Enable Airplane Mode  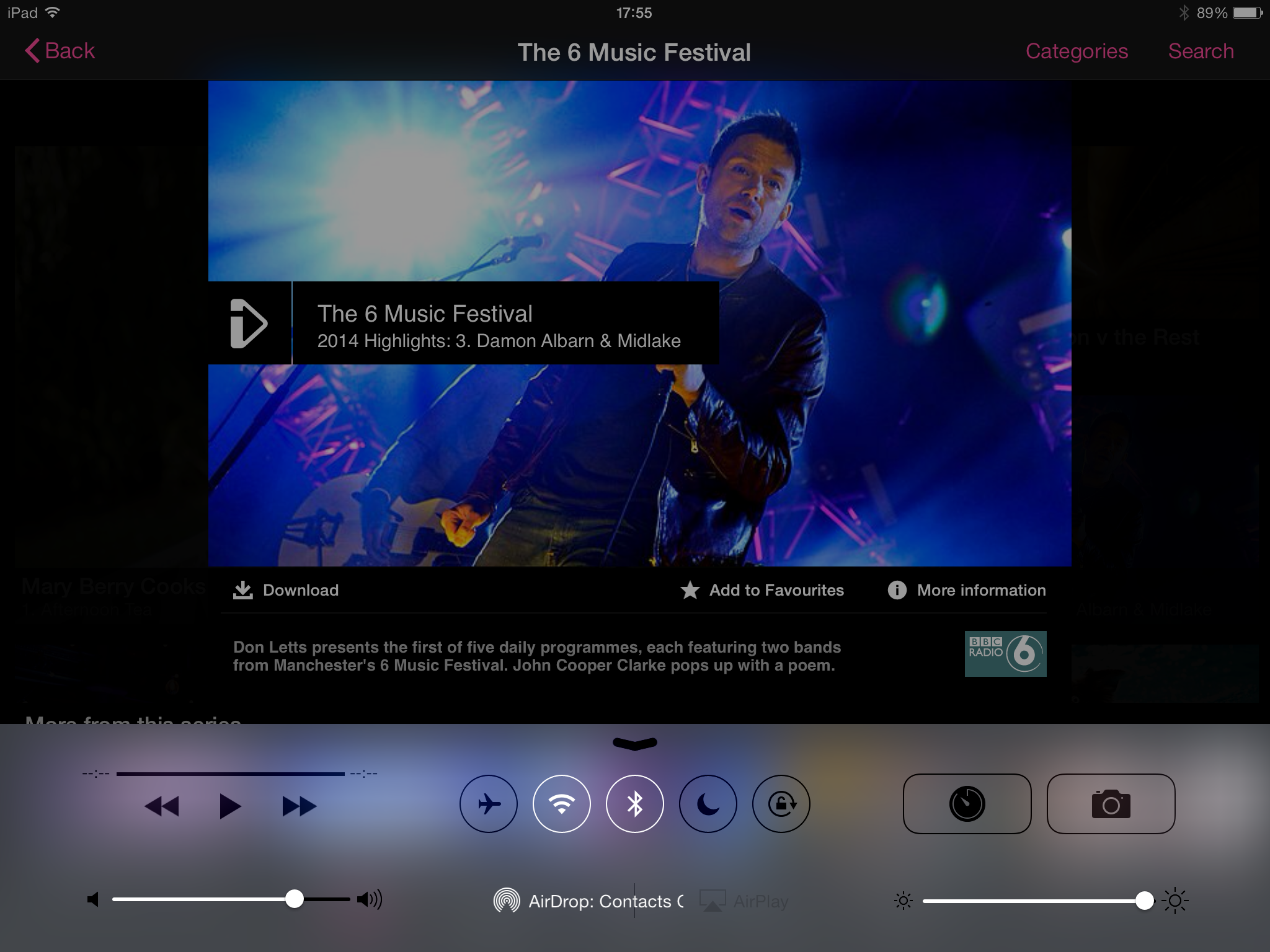(489, 804)
